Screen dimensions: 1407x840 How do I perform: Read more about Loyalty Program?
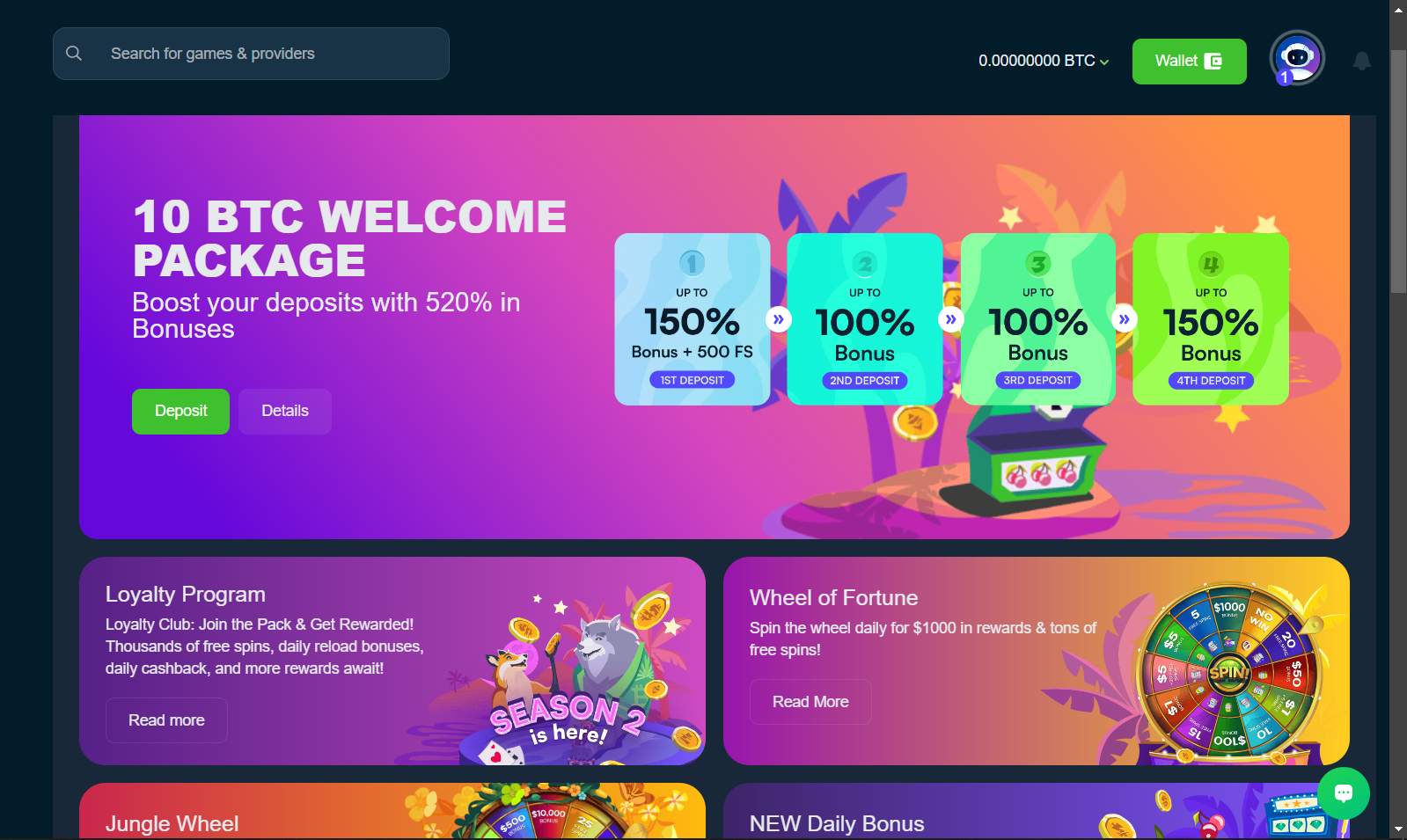pyautogui.click(x=166, y=720)
